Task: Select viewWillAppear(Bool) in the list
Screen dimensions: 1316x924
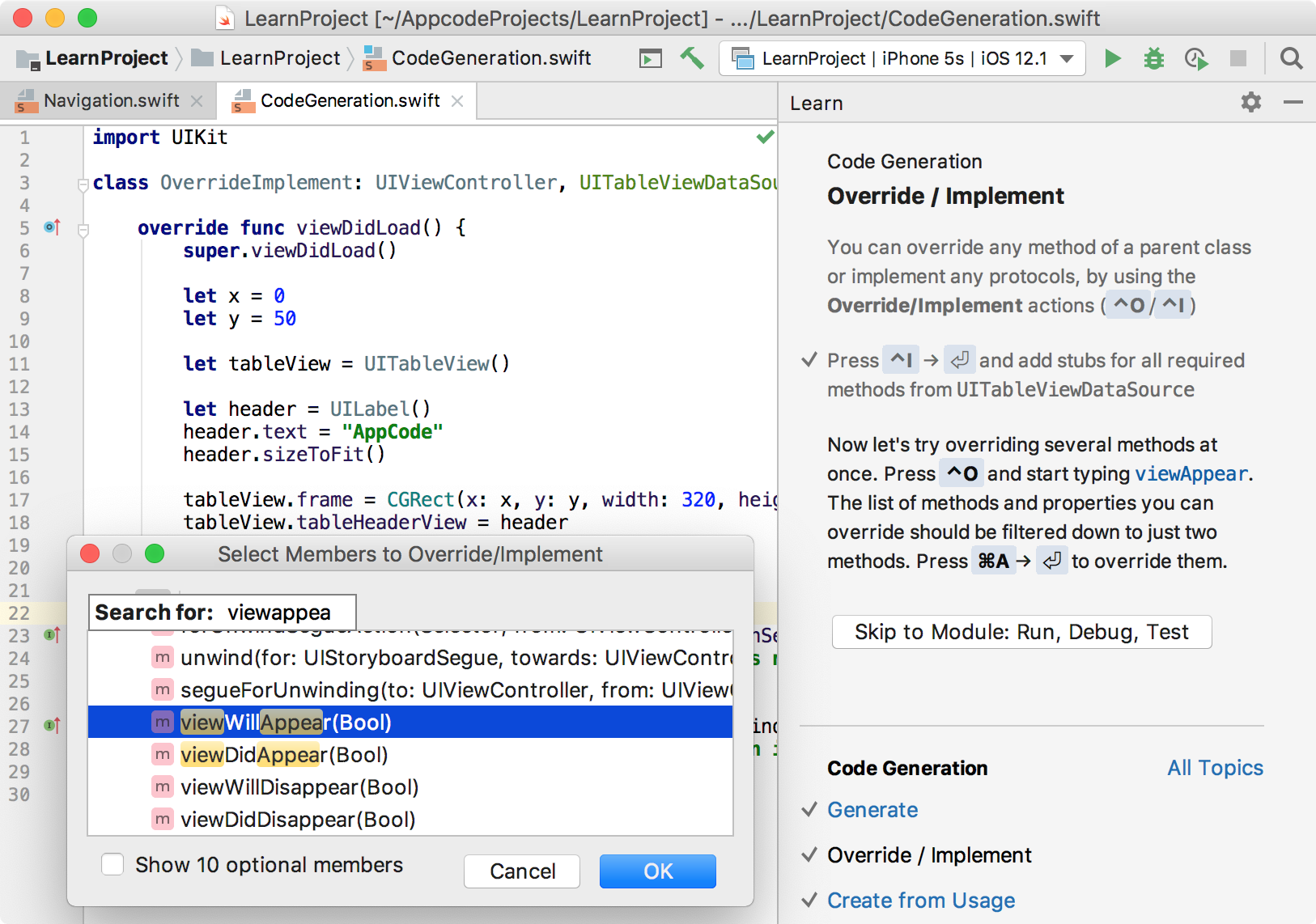Action: (x=410, y=722)
